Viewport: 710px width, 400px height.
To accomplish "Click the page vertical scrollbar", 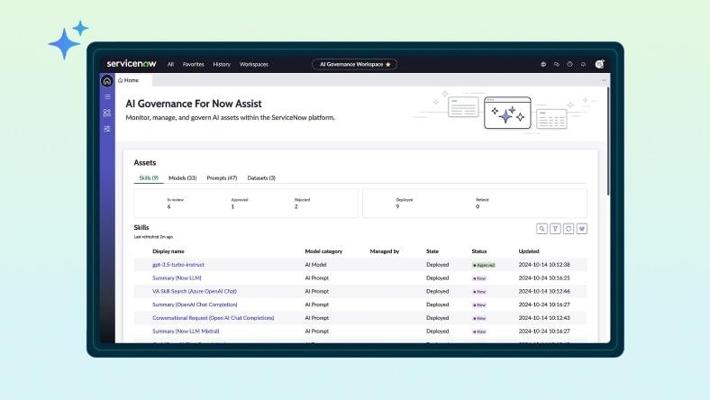I will pos(608,141).
